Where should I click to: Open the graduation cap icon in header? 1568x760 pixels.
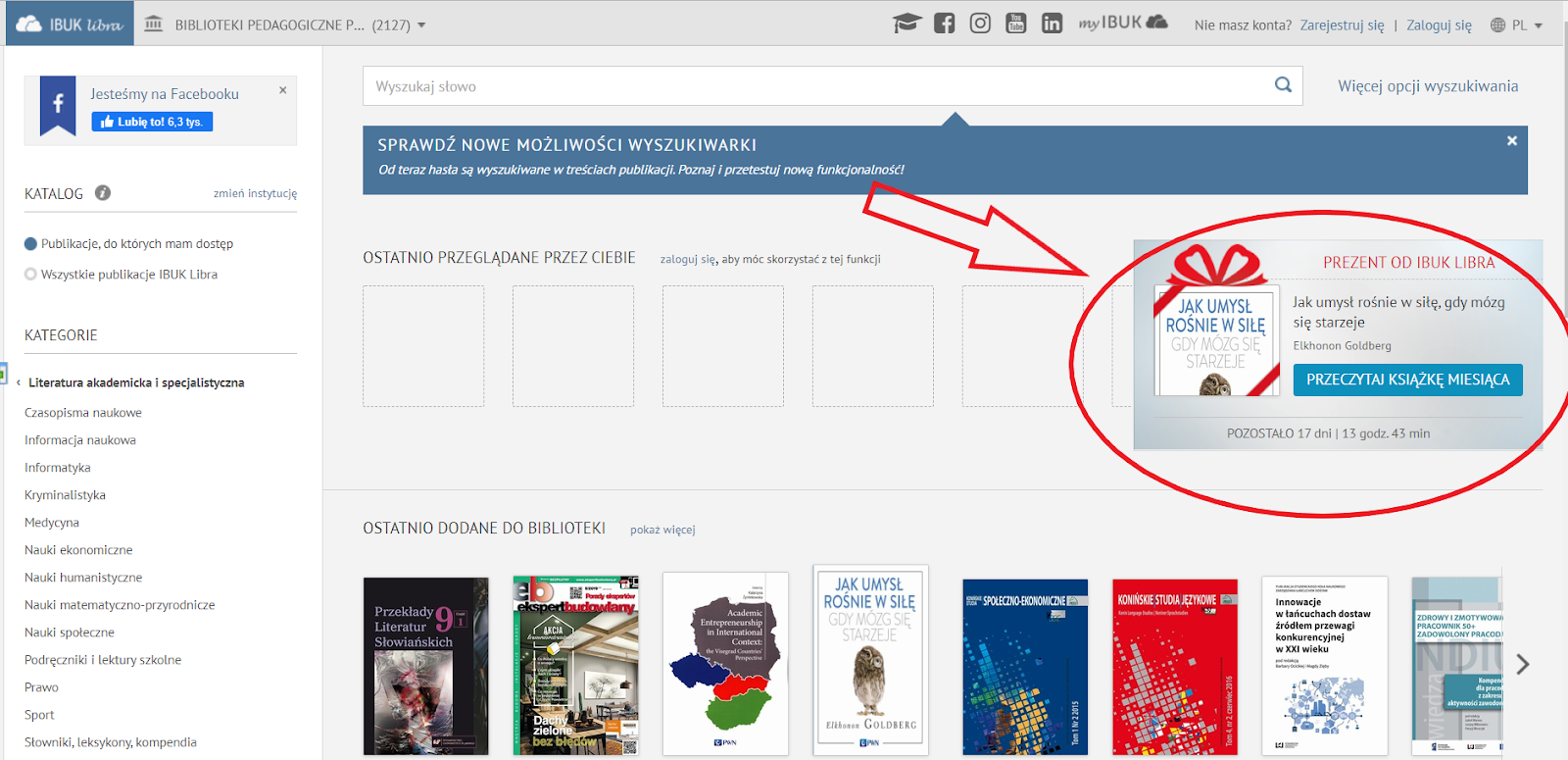coord(907,24)
